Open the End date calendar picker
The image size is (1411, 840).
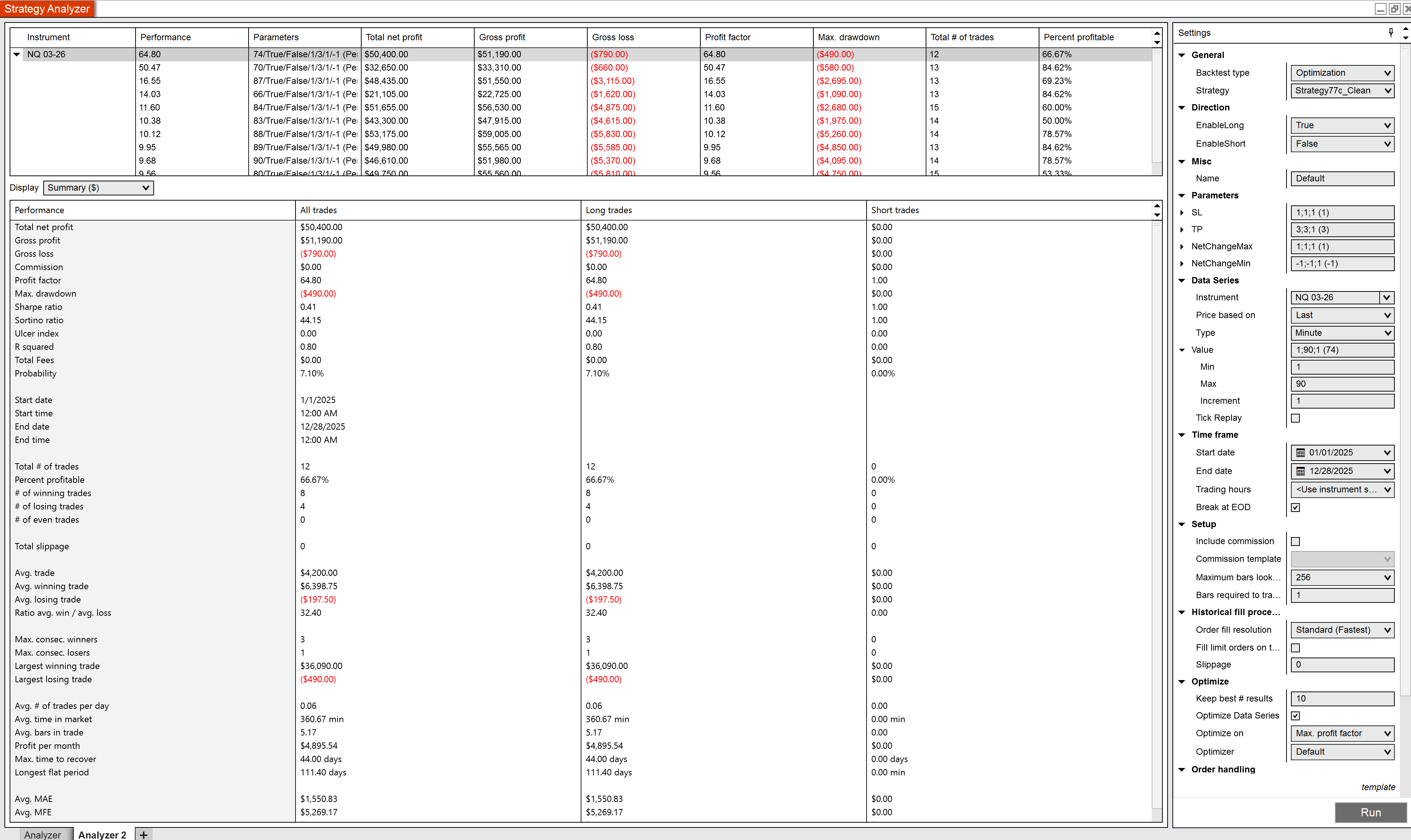(1301, 471)
